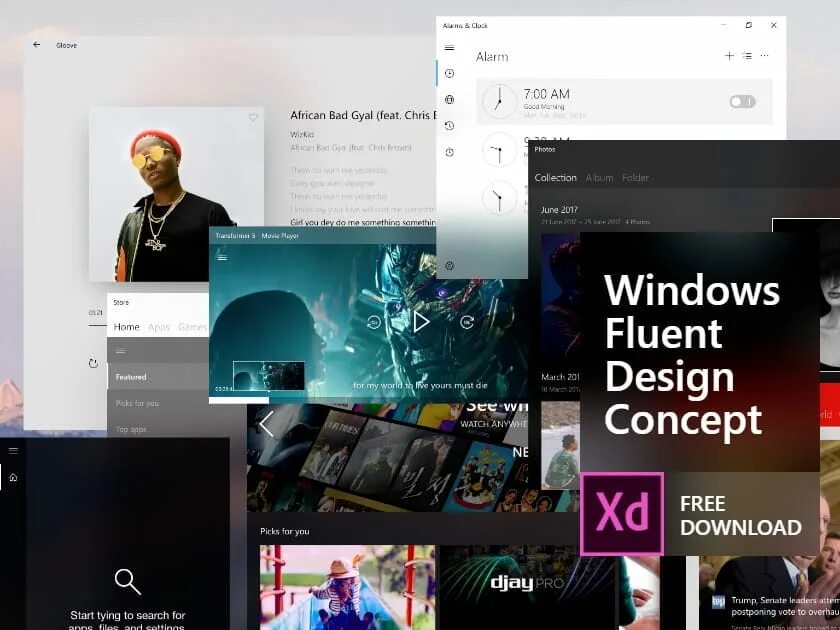Image resolution: width=840 pixels, height=630 pixels.
Task: Open the Trump Senate leaders news tile
Action: click(769, 593)
